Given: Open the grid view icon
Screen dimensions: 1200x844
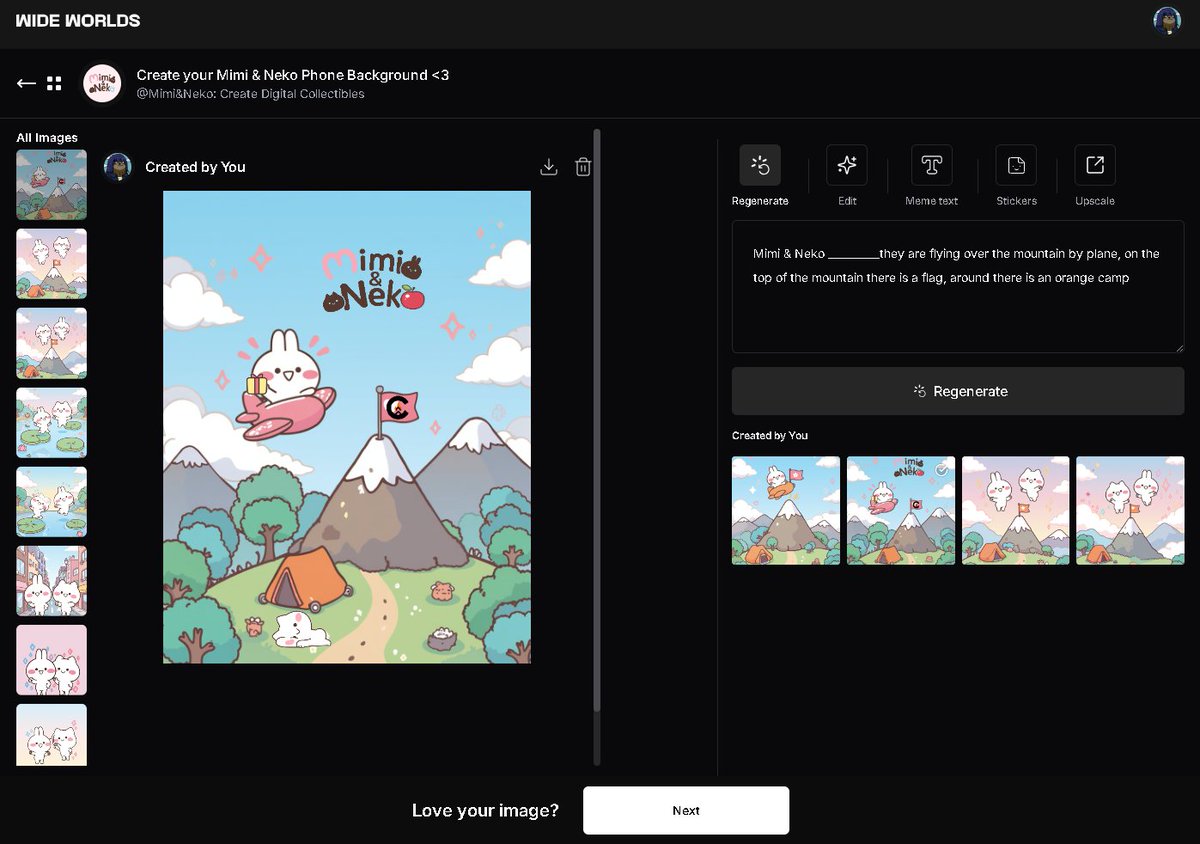Looking at the screenshot, I should pos(54,83).
